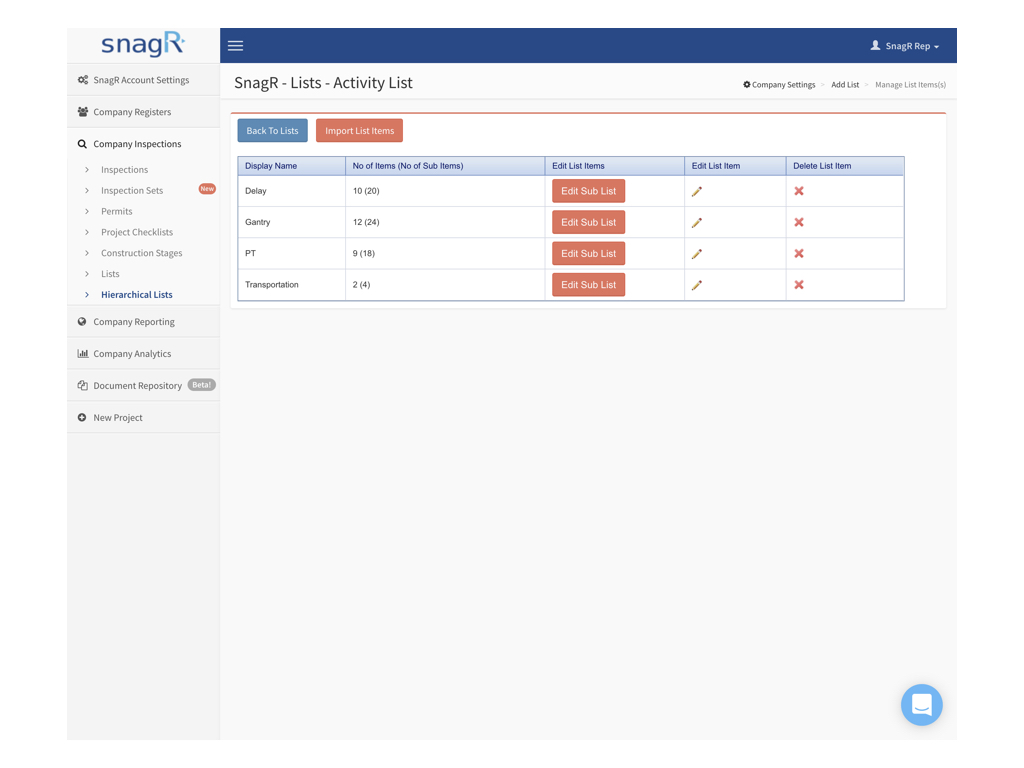
Task: Click pencil icon to edit PT
Action: [697, 253]
